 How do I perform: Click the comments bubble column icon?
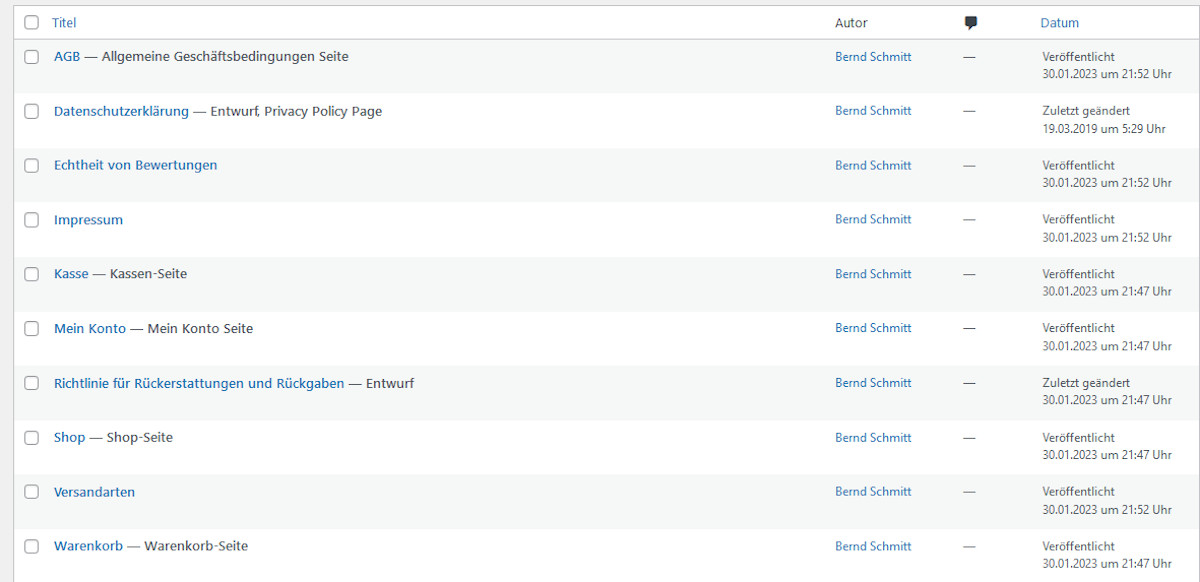970,23
